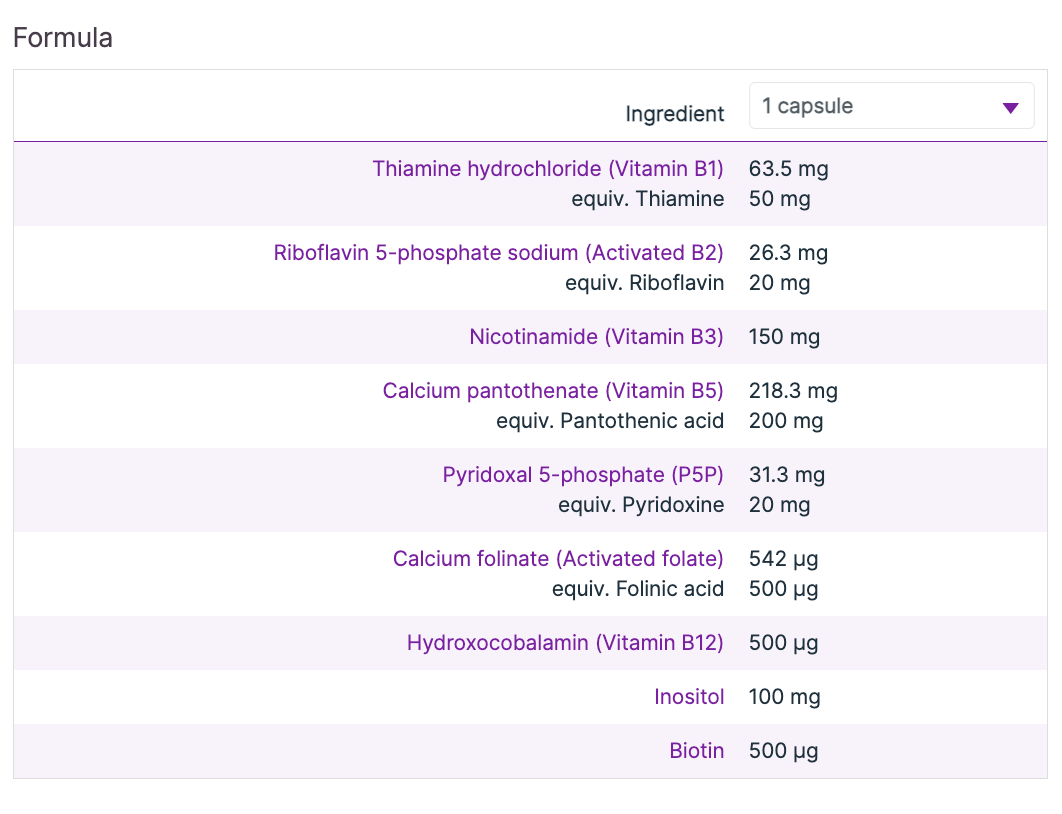Click the Pyridoxal 5-phosphate (P5P) link
The image size is (1062, 814).
583,475
